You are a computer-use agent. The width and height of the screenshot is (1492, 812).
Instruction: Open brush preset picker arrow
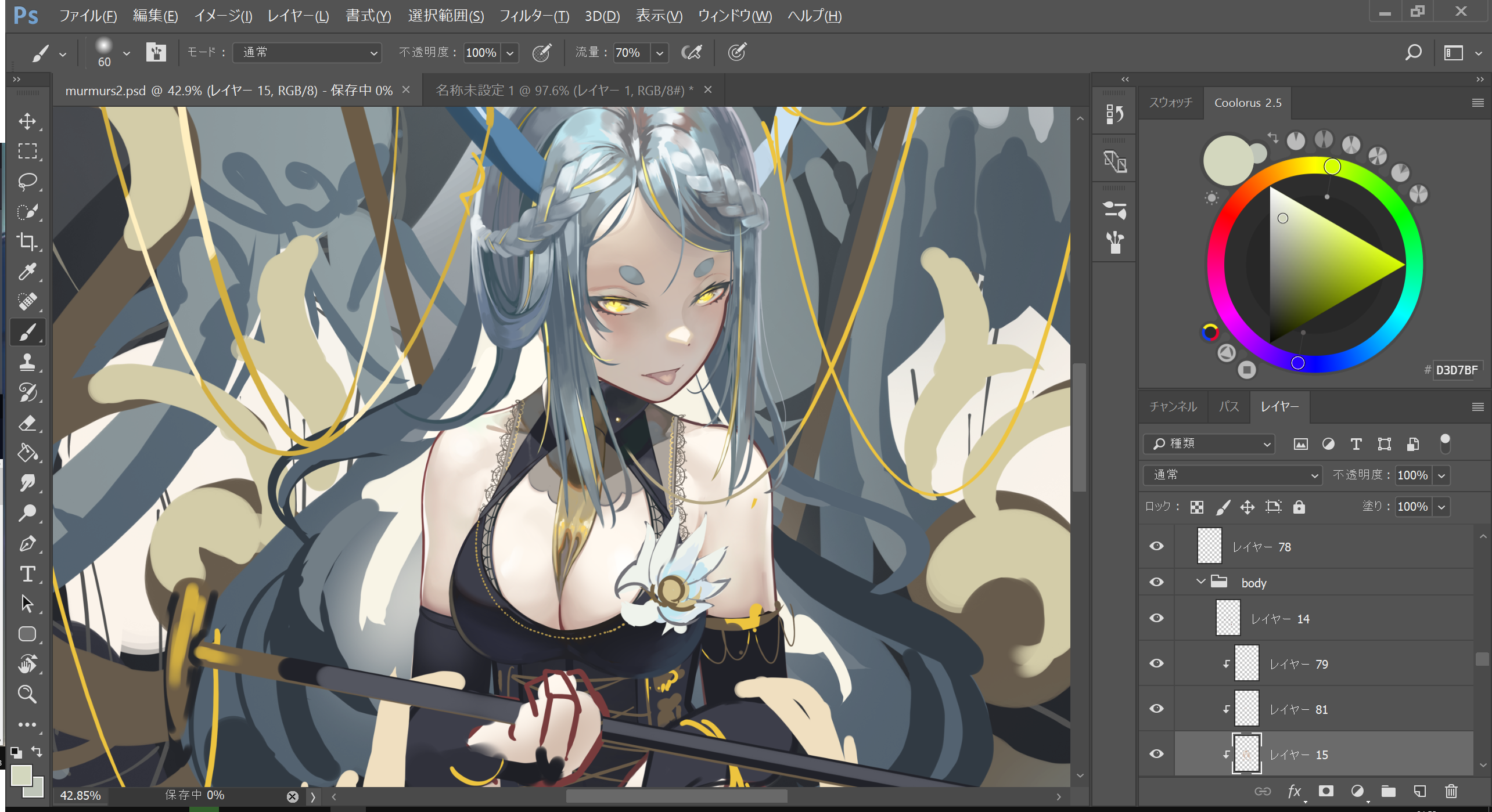pyautogui.click(x=126, y=53)
